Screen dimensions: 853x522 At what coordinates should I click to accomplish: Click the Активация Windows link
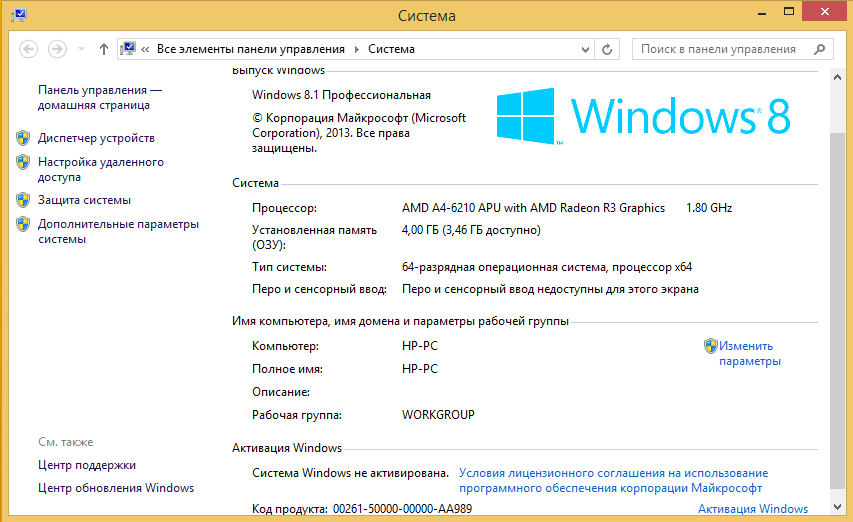(x=752, y=509)
